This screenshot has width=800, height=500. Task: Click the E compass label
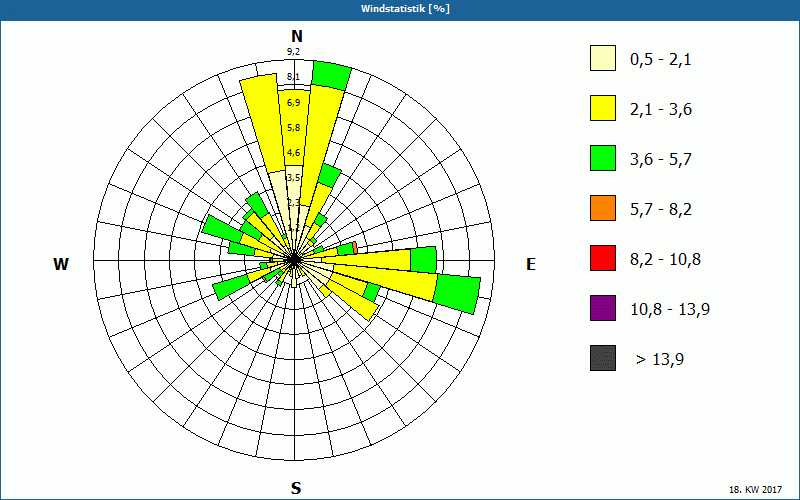point(531,264)
